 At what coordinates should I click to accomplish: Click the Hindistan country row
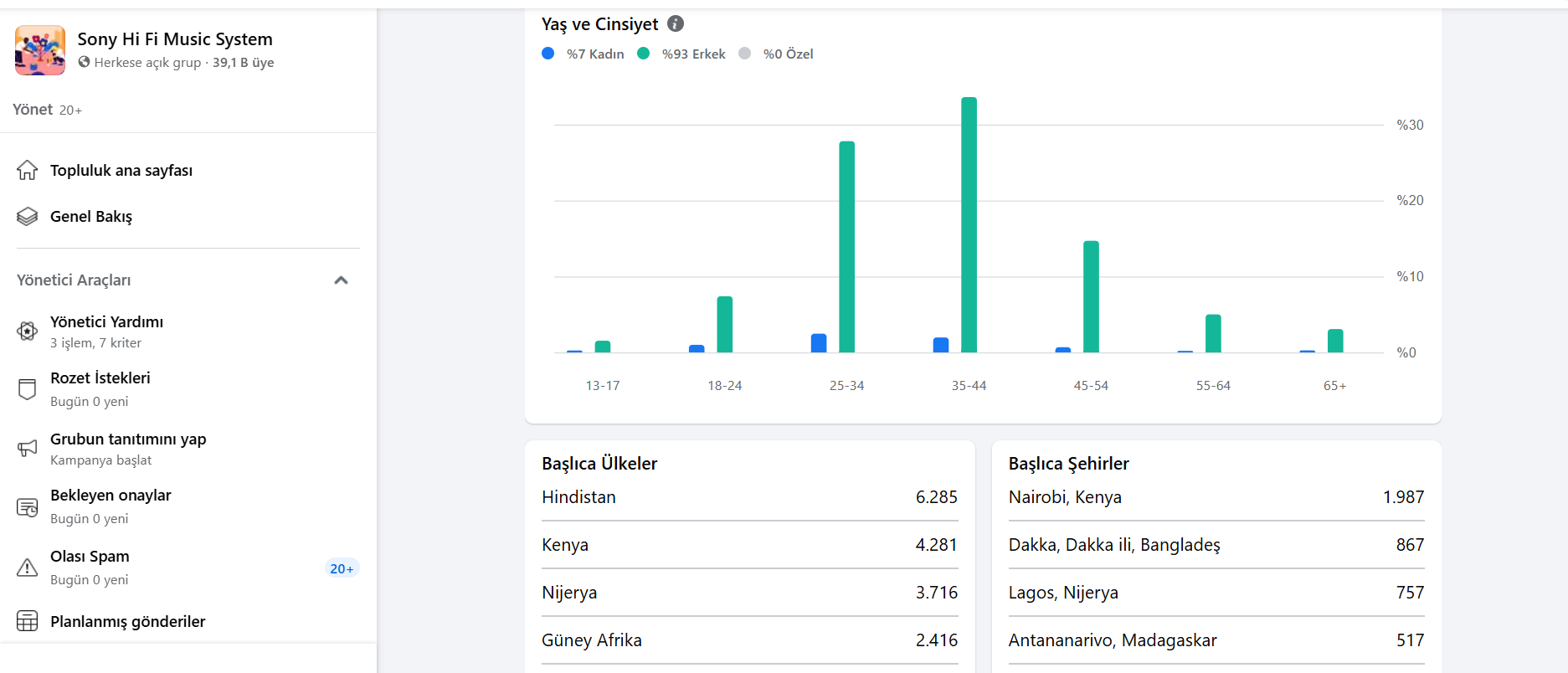pyautogui.click(x=749, y=497)
